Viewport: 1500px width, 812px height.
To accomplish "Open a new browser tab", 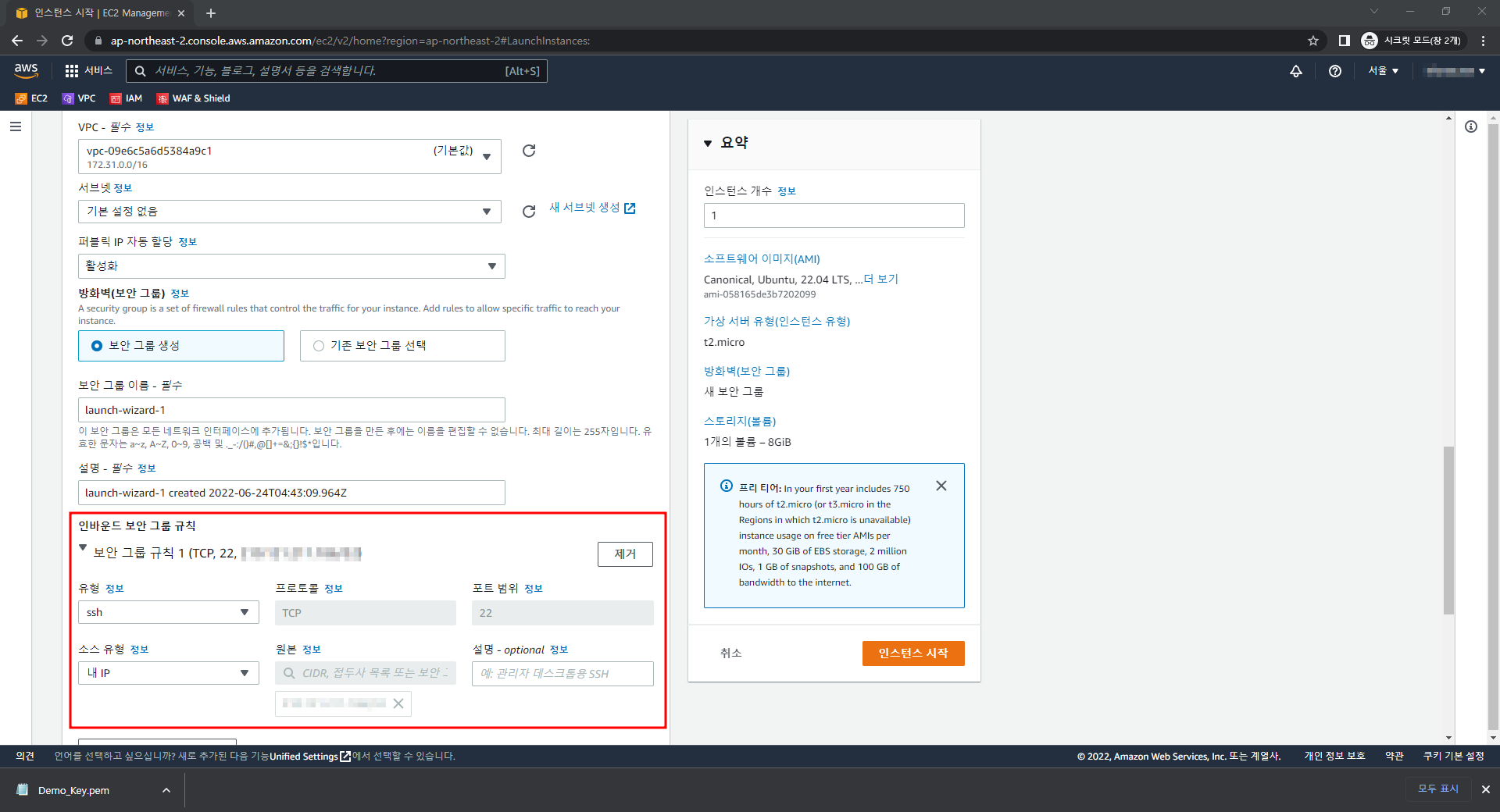I will (211, 13).
